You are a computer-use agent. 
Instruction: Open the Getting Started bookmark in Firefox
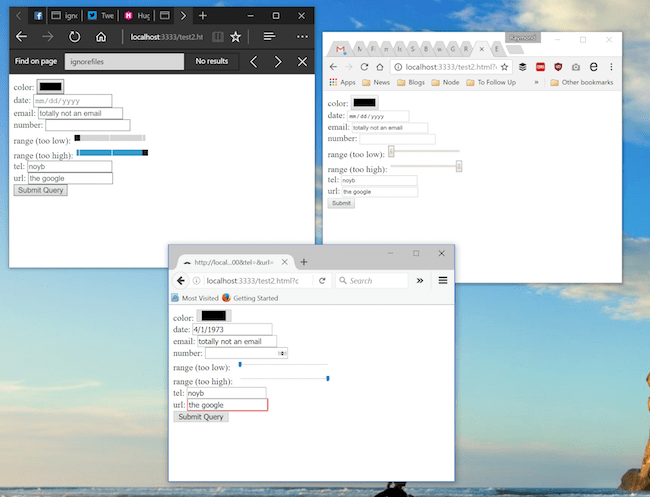250,298
